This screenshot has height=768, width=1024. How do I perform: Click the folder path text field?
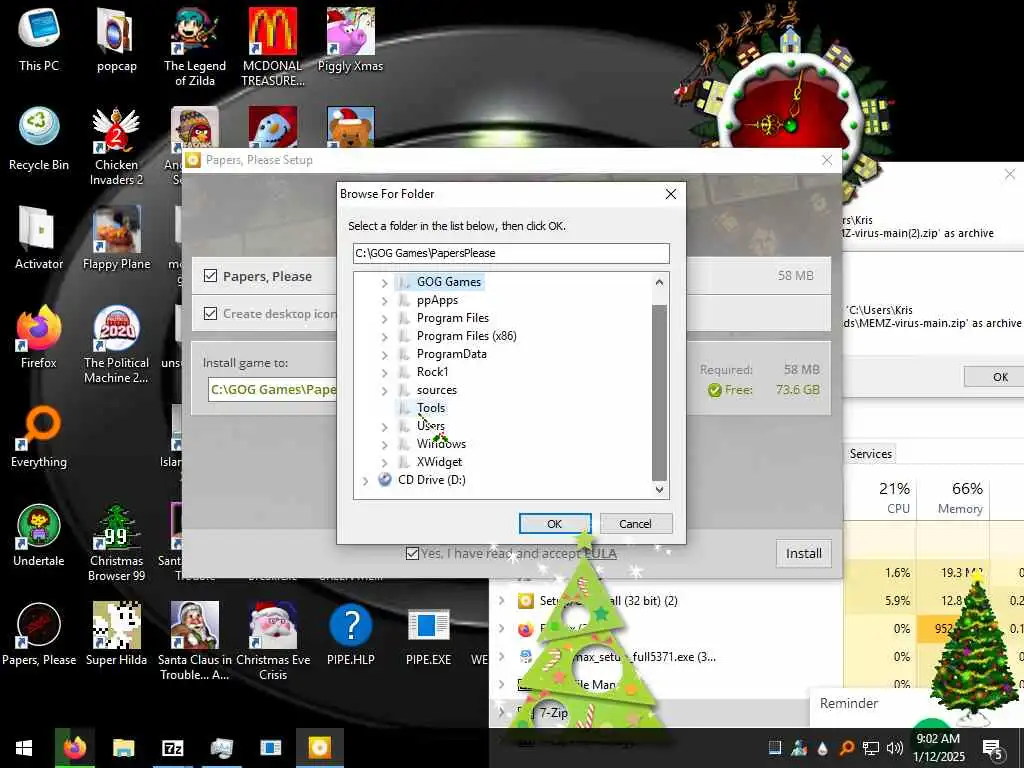tap(511, 253)
